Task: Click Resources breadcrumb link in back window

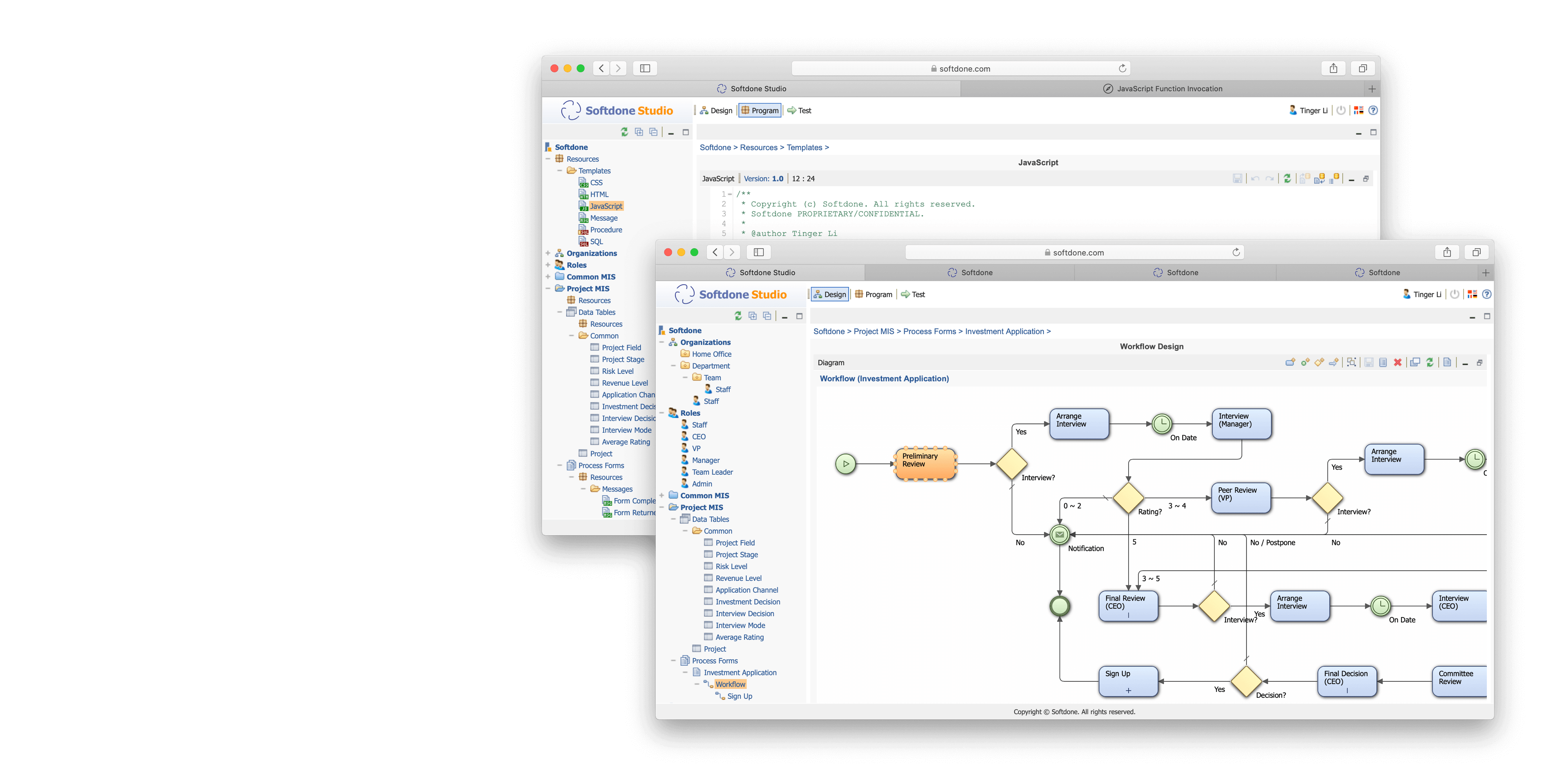Action: point(759,148)
